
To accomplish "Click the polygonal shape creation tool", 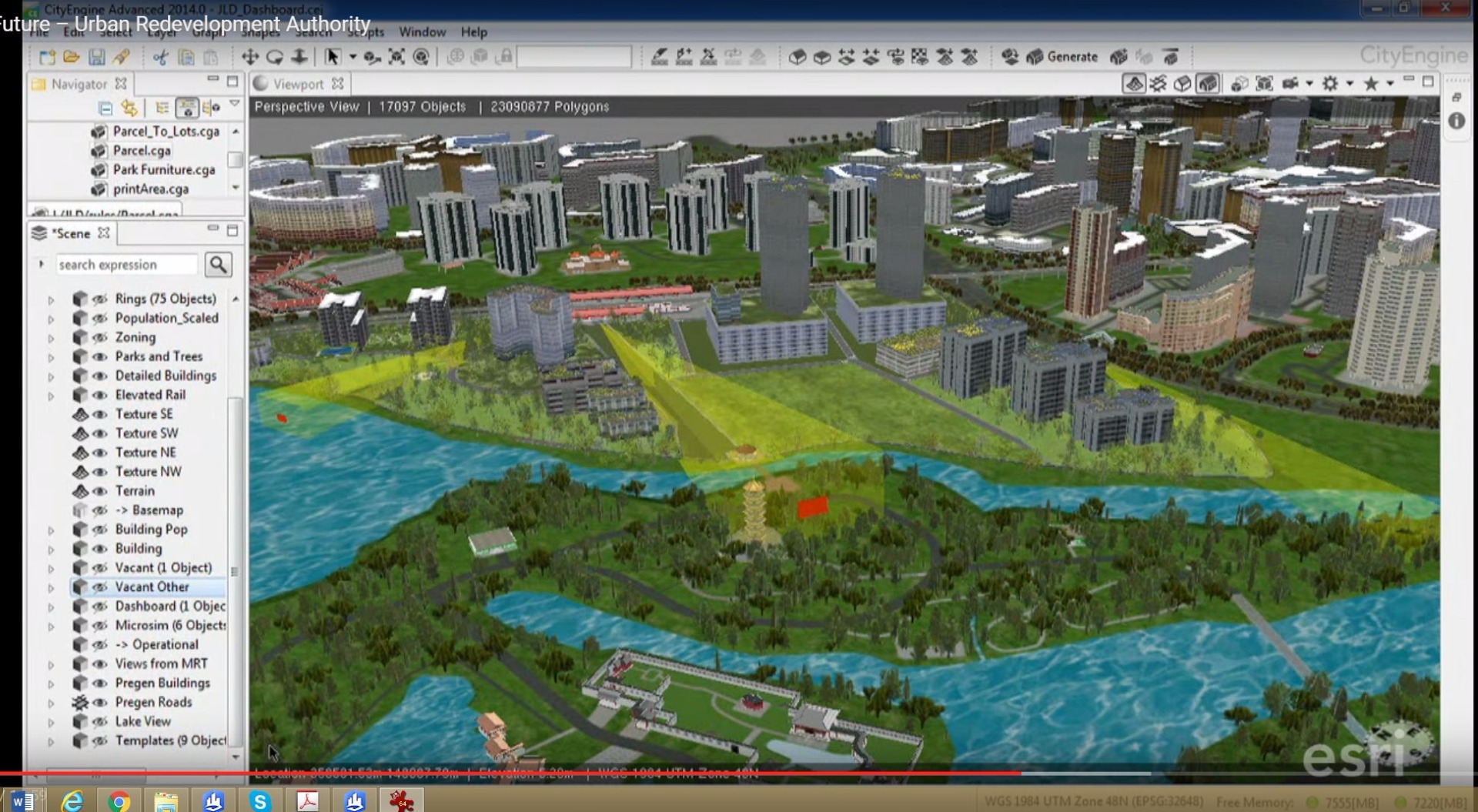I will [798, 57].
